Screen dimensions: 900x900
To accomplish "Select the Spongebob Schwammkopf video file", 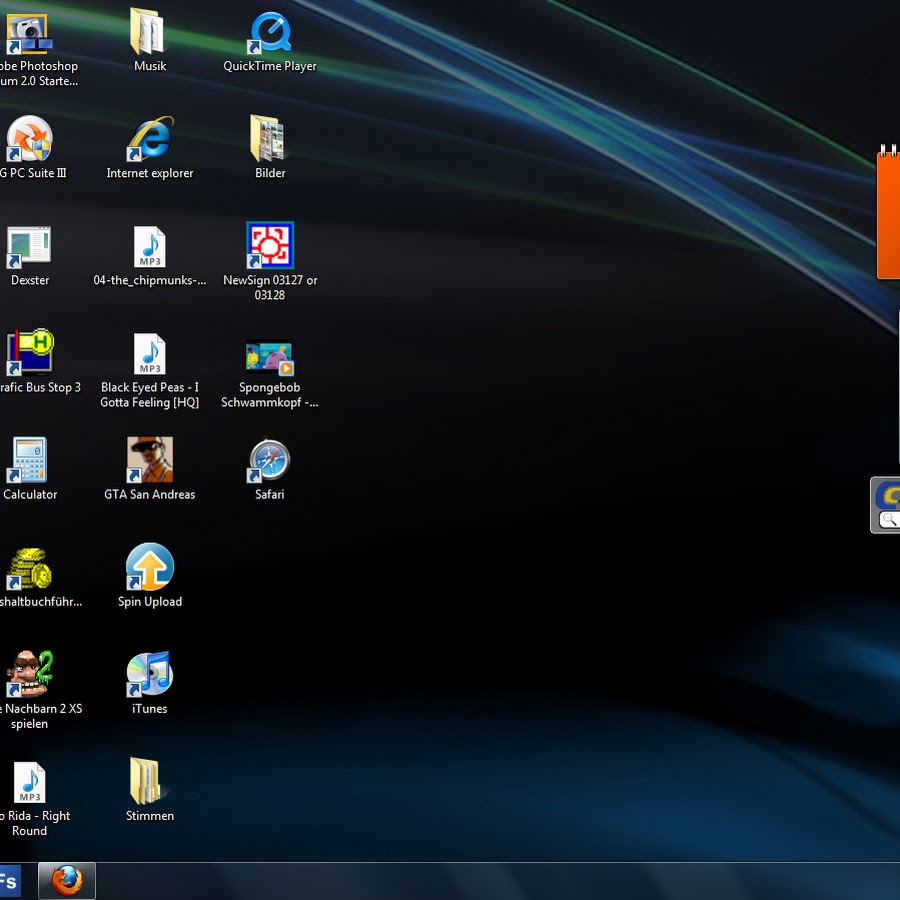I will click(x=269, y=358).
